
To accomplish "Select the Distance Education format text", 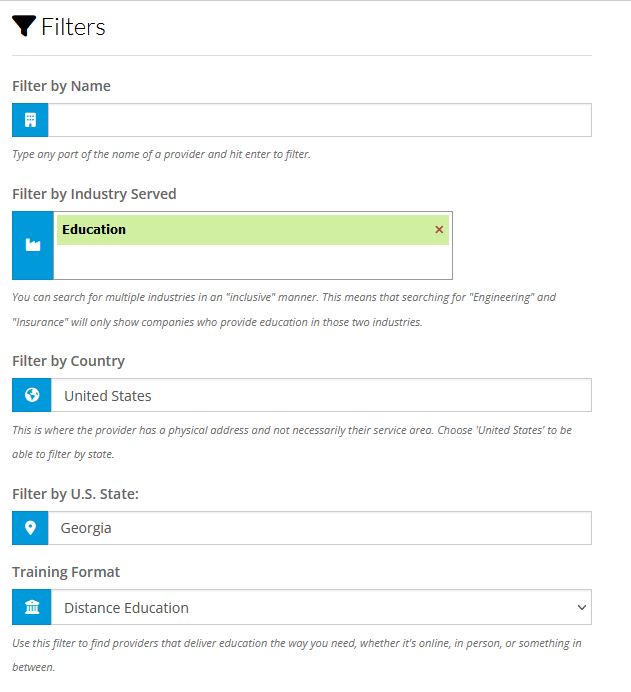I will [127, 608].
